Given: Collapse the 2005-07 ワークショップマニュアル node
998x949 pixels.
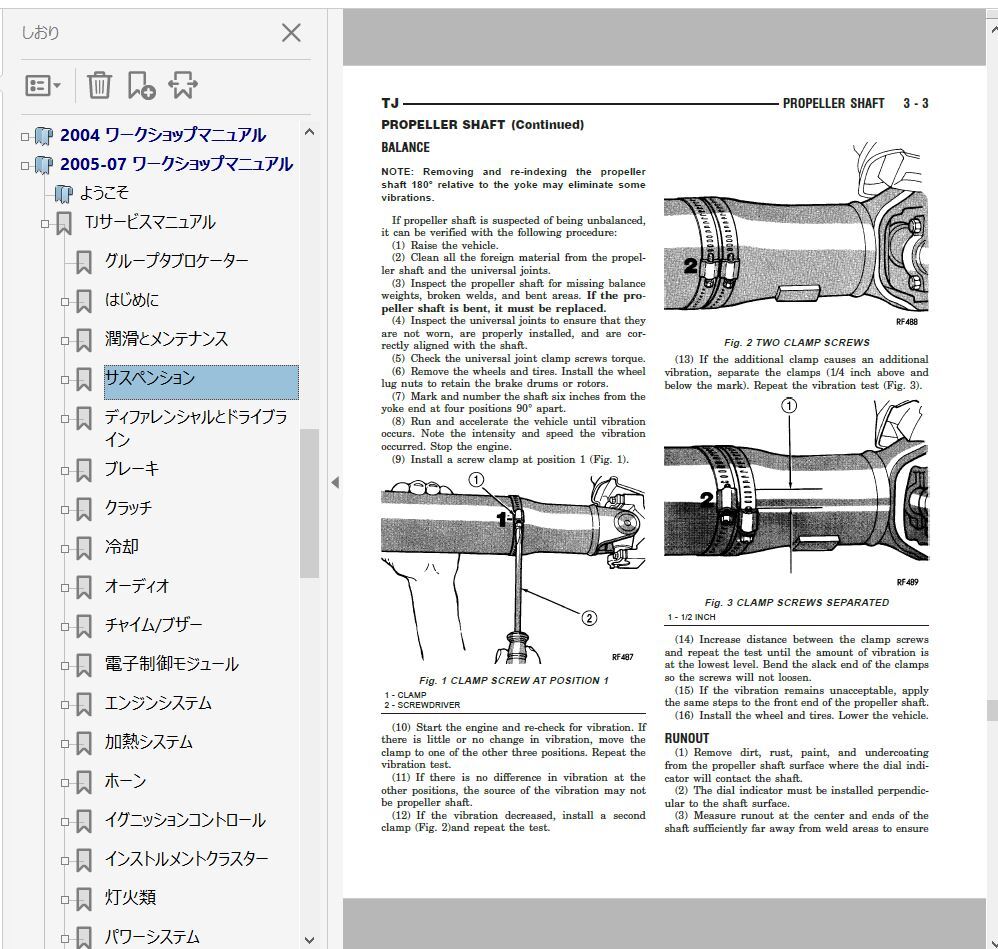Looking at the screenshot, I should pos(25,165).
